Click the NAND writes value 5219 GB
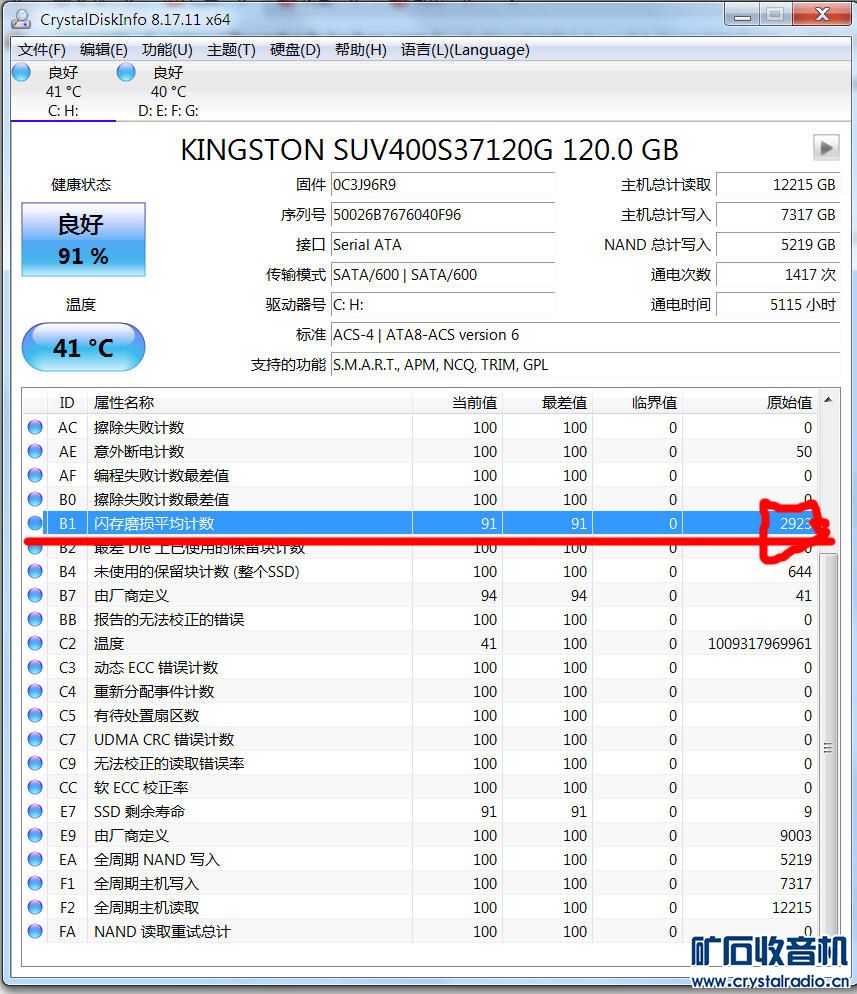 click(778, 245)
